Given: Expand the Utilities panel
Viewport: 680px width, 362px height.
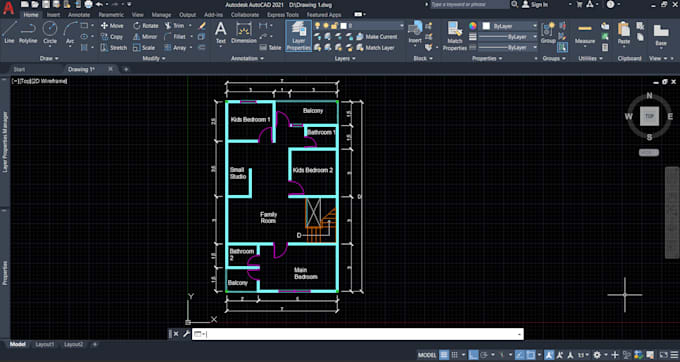Looking at the screenshot, I should pyautogui.click(x=590, y=58).
